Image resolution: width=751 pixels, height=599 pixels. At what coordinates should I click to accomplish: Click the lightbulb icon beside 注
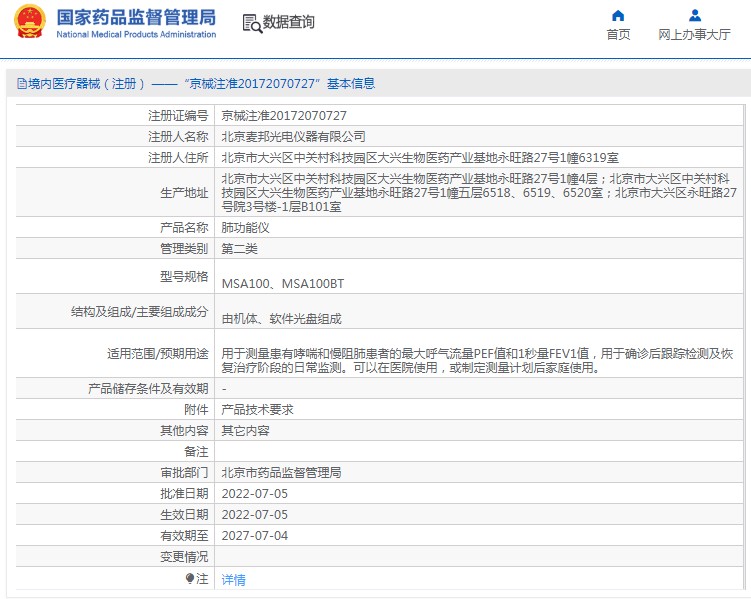point(190,579)
